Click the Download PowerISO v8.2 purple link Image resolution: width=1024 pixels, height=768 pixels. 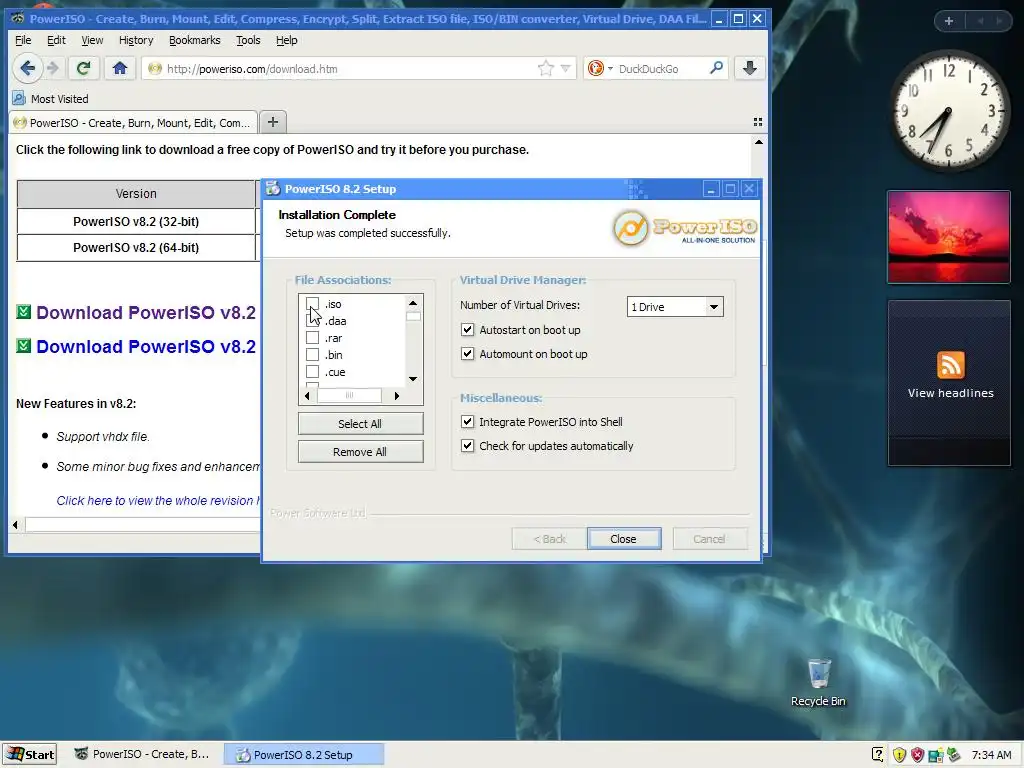click(146, 312)
